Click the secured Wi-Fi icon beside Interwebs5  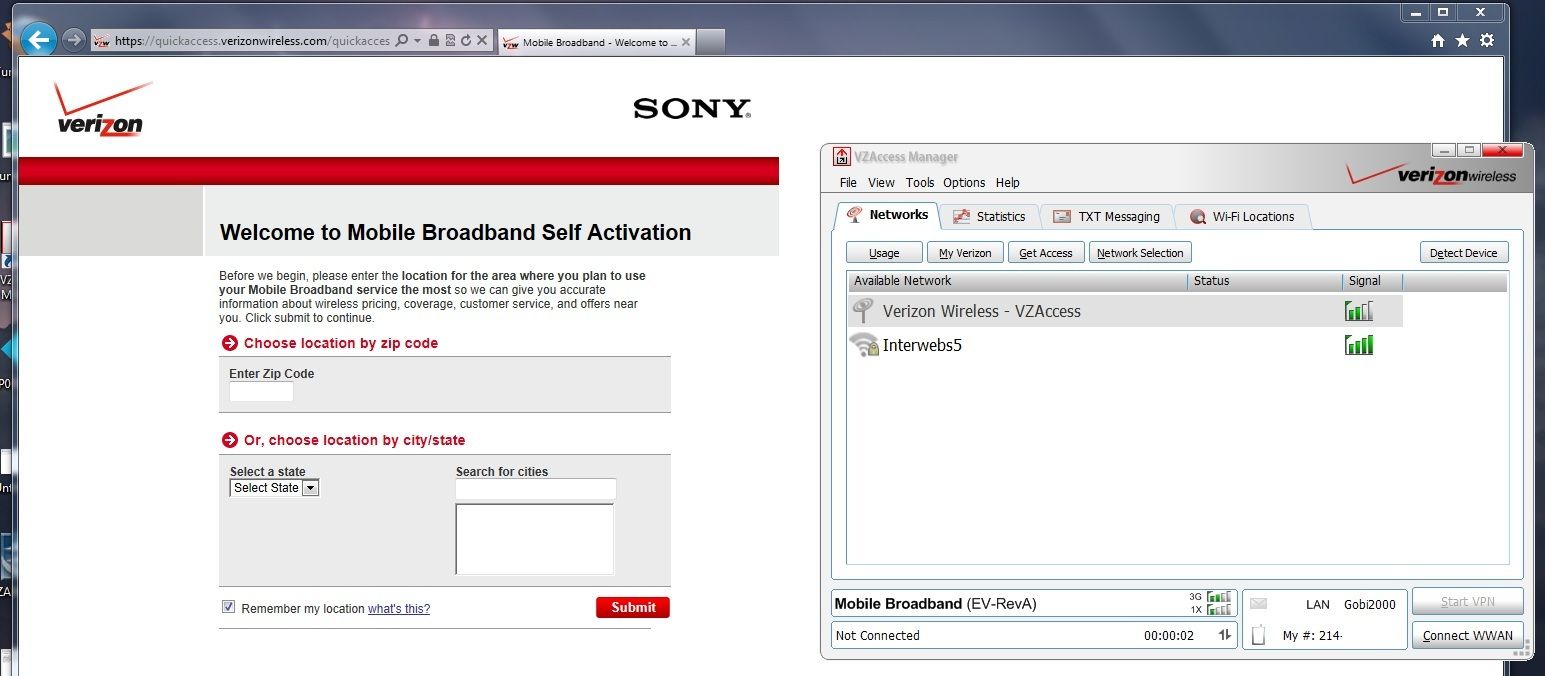click(863, 346)
